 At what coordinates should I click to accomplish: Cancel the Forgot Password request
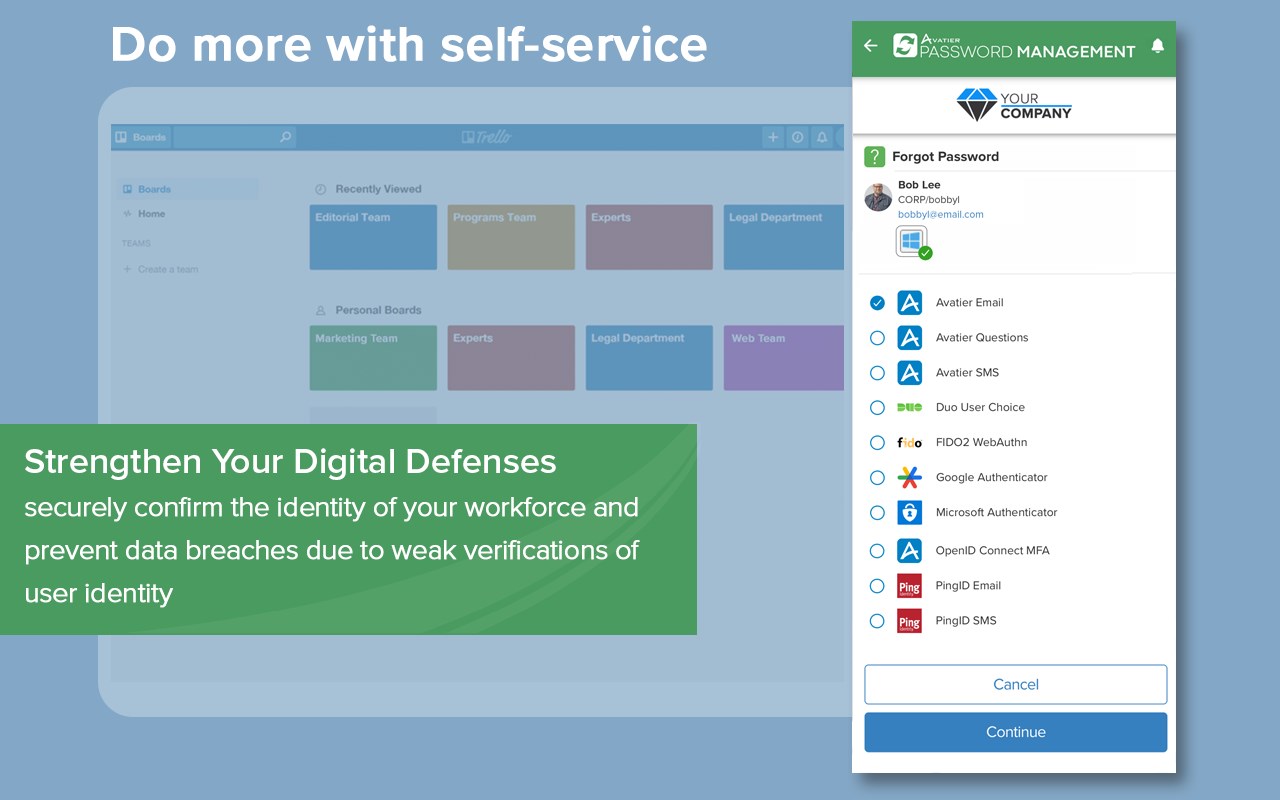pos(1016,685)
